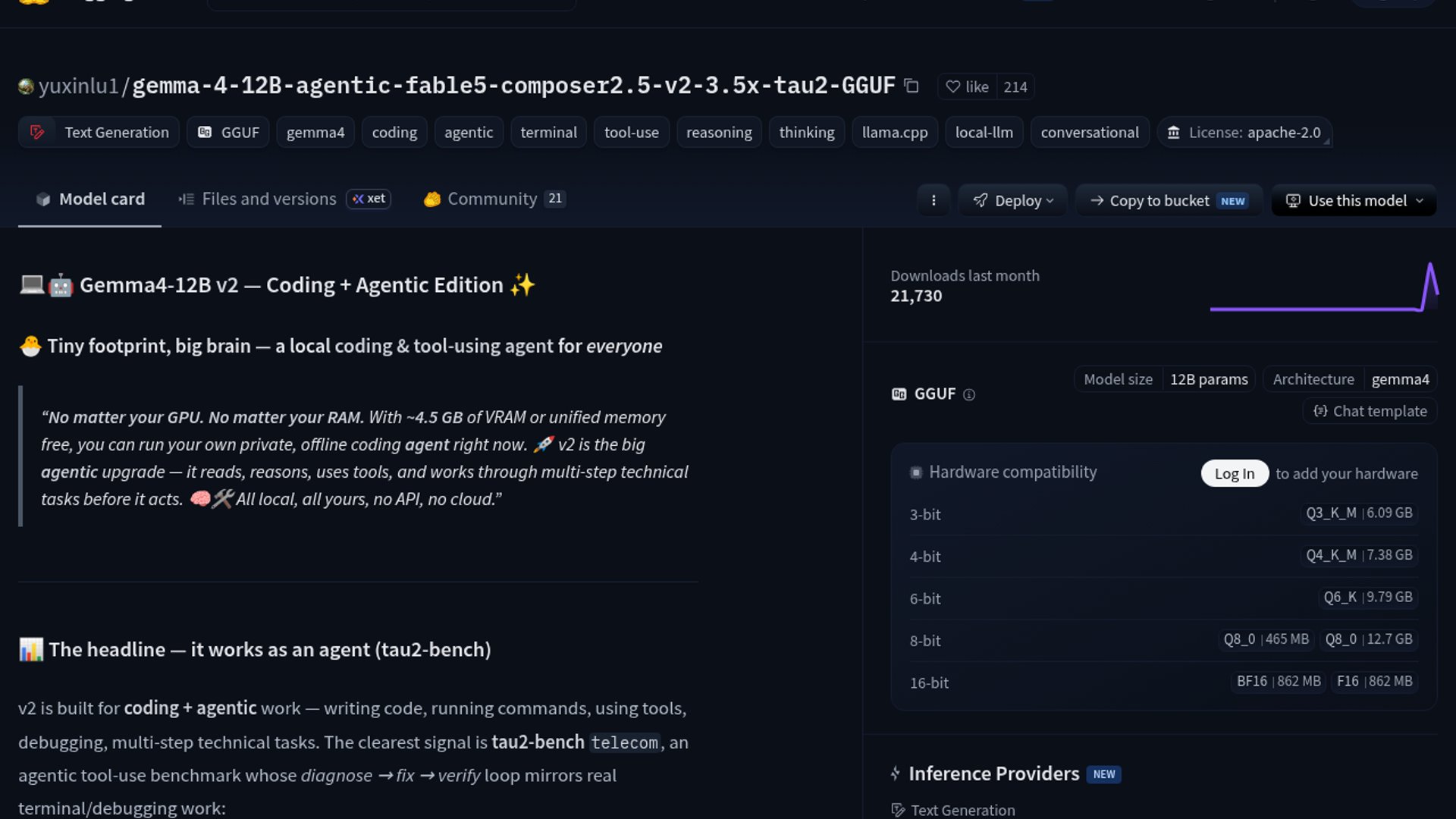The height and width of the screenshot is (819, 1456).
Task: Copy model name with the copy icon
Action: point(912,86)
